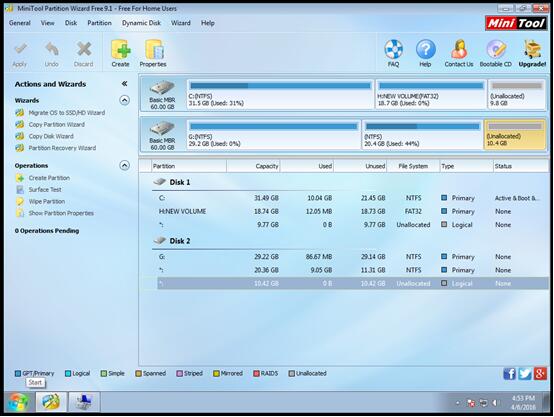Click the Undo arrow toolbar icon
This screenshot has width=554, height=417.
[52, 50]
